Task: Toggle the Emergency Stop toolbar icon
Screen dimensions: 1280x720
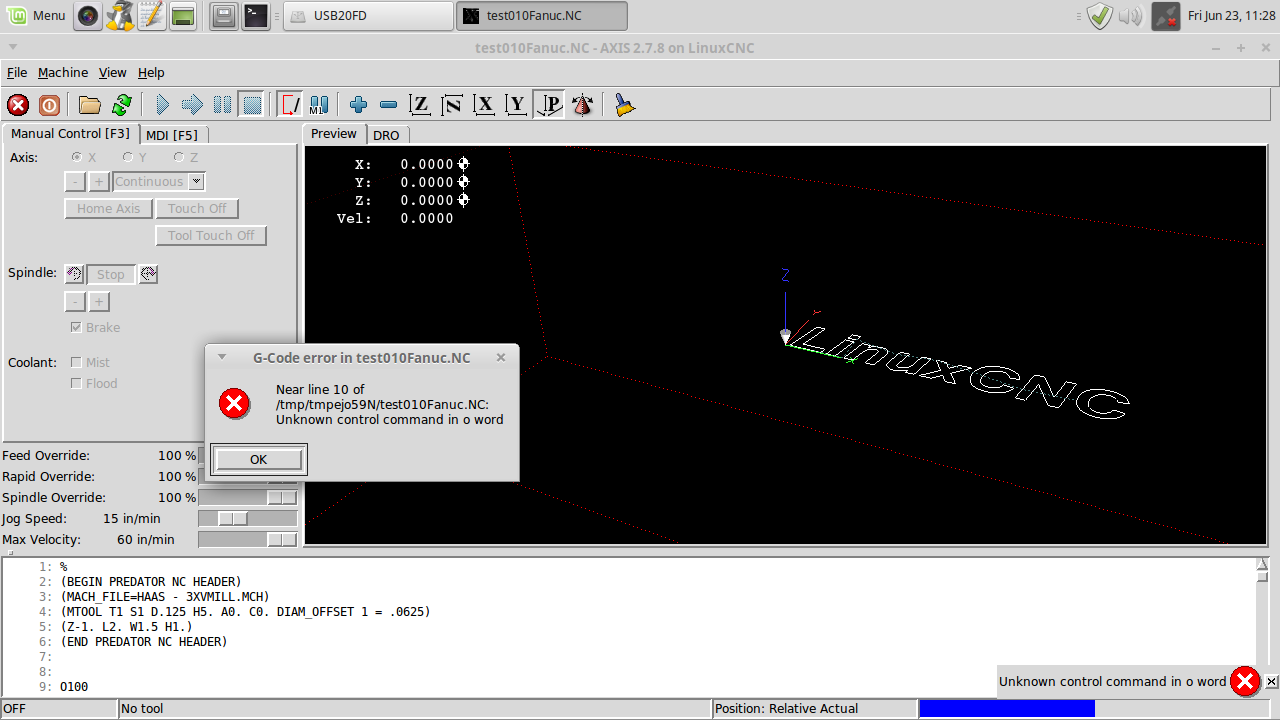Action: click(18, 105)
